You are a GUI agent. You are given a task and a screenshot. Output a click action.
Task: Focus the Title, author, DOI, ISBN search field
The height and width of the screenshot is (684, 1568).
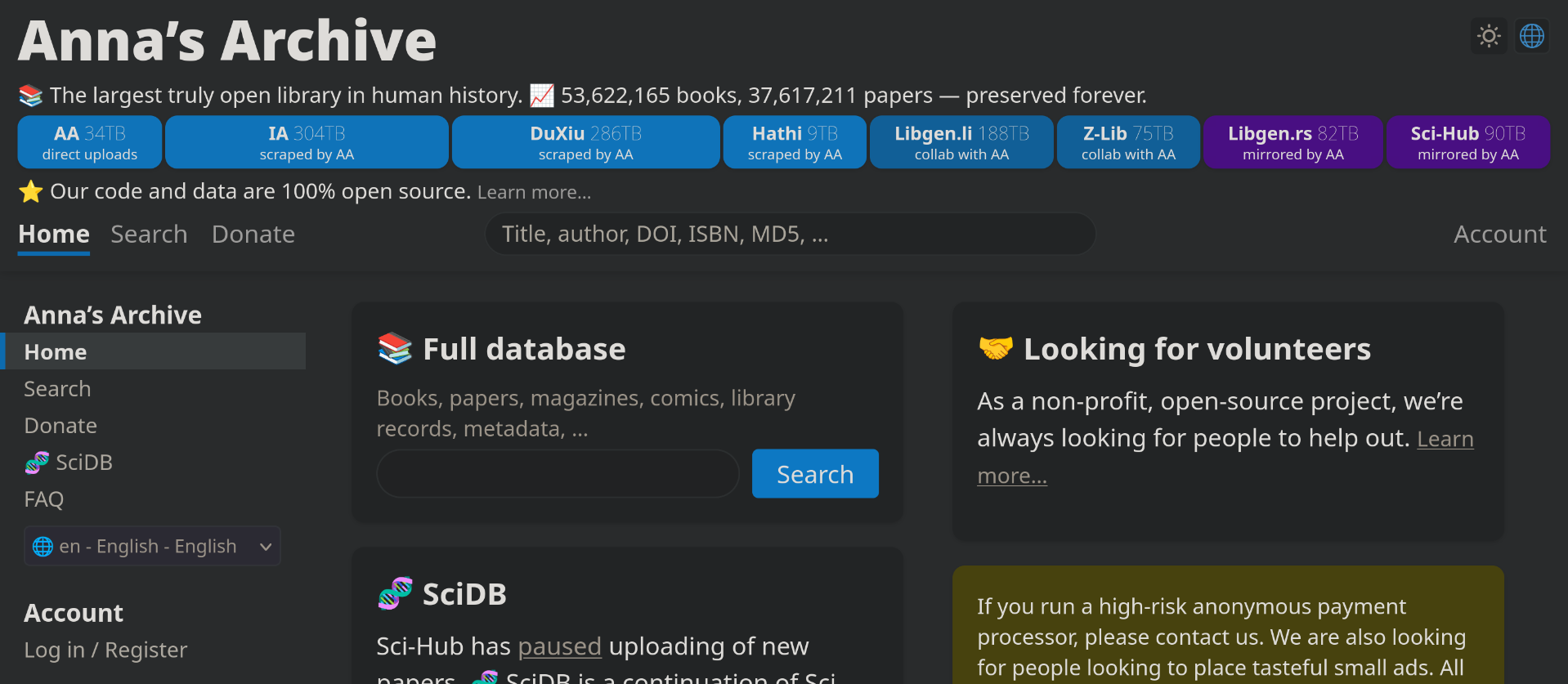(790, 235)
